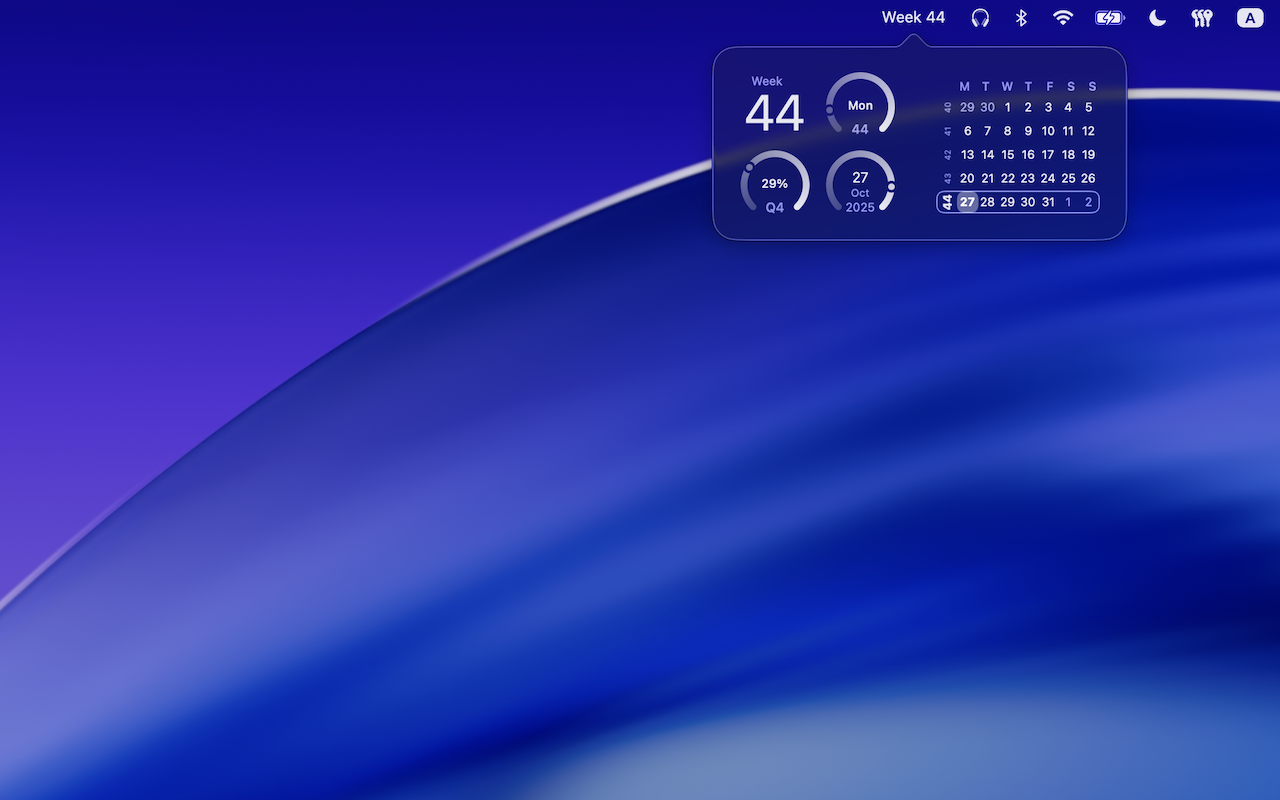Click the Monday column header M

[x=965, y=87]
